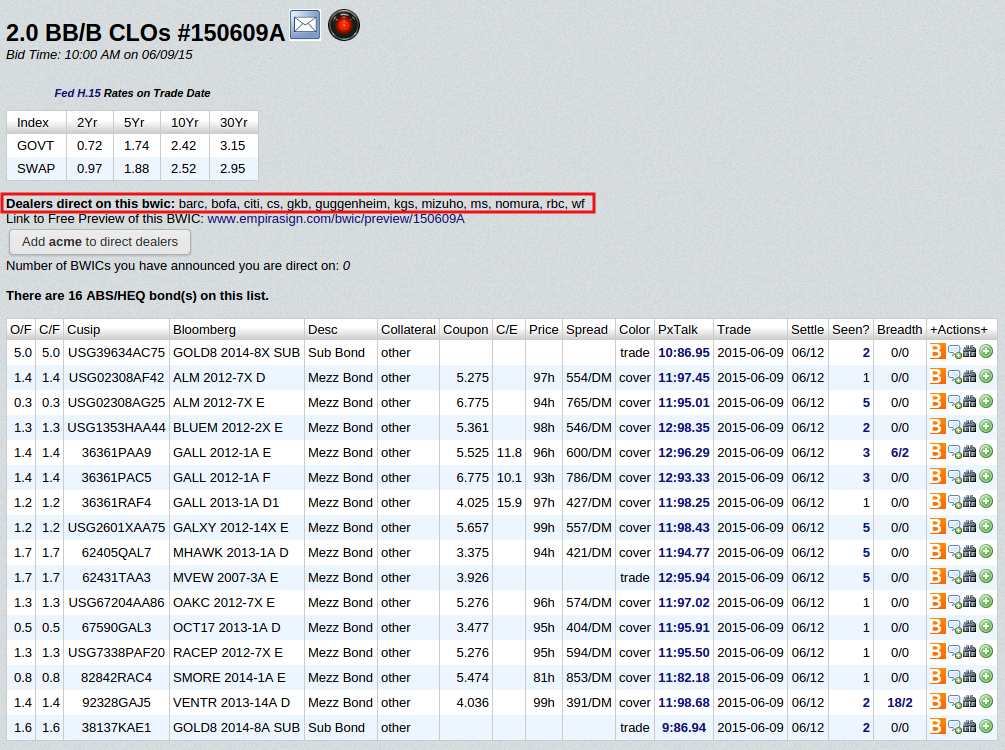The height and width of the screenshot is (750, 1005).
Task: Click orange B icon for SMORE 2014-1A E
Action: click(937, 678)
